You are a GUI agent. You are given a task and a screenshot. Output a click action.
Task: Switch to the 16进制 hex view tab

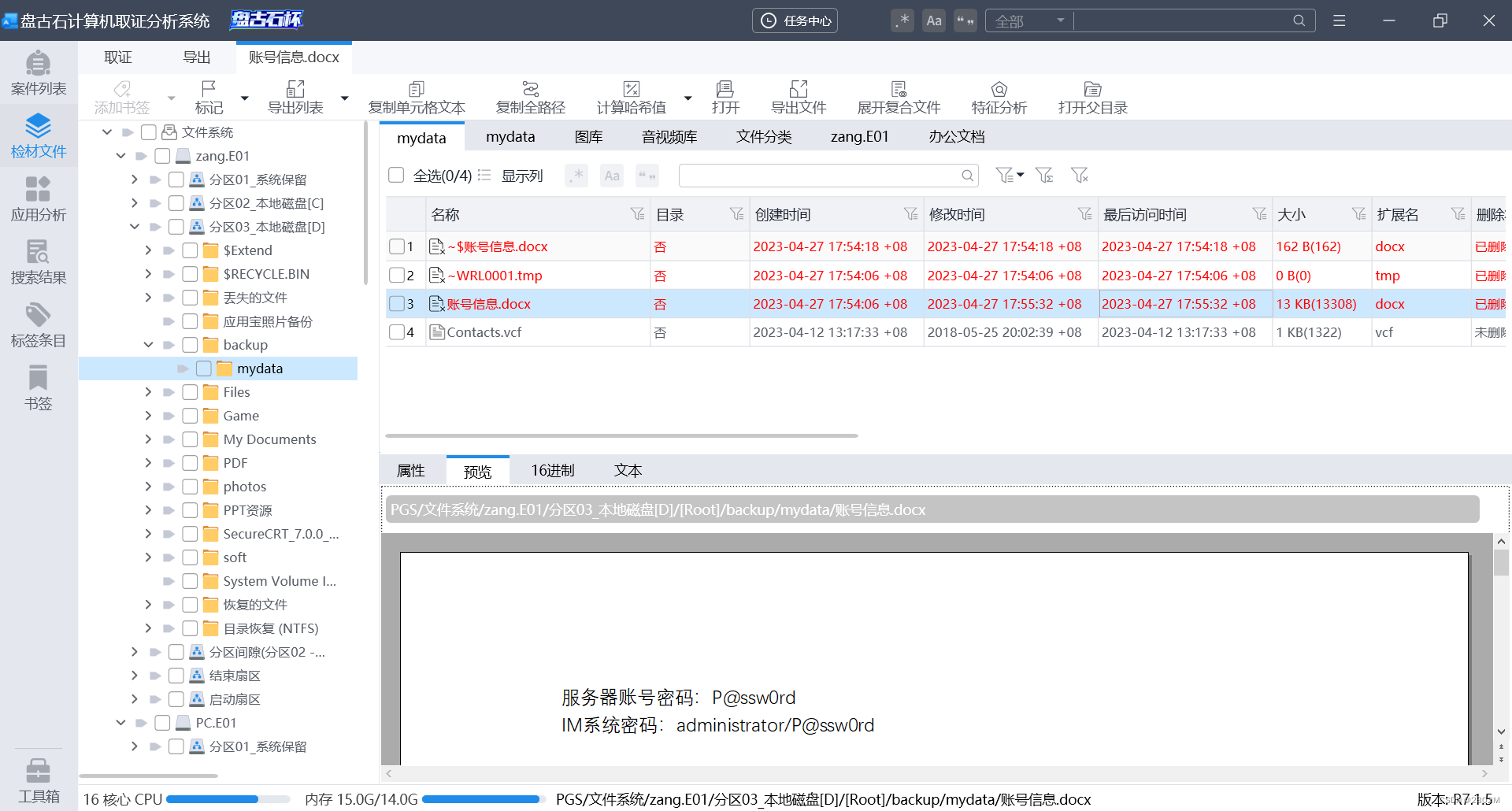(x=552, y=471)
